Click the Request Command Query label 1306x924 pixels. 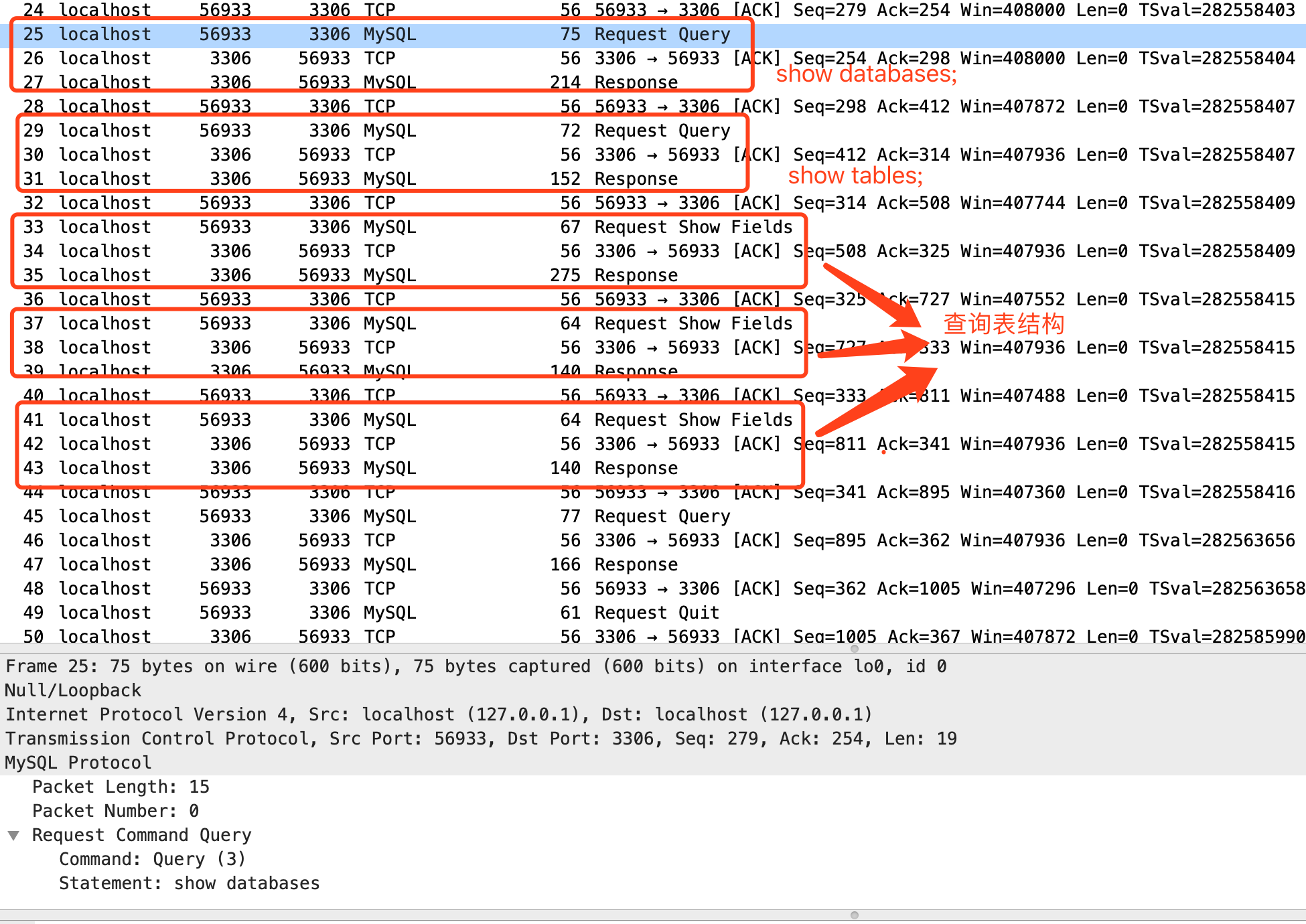click(142, 836)
